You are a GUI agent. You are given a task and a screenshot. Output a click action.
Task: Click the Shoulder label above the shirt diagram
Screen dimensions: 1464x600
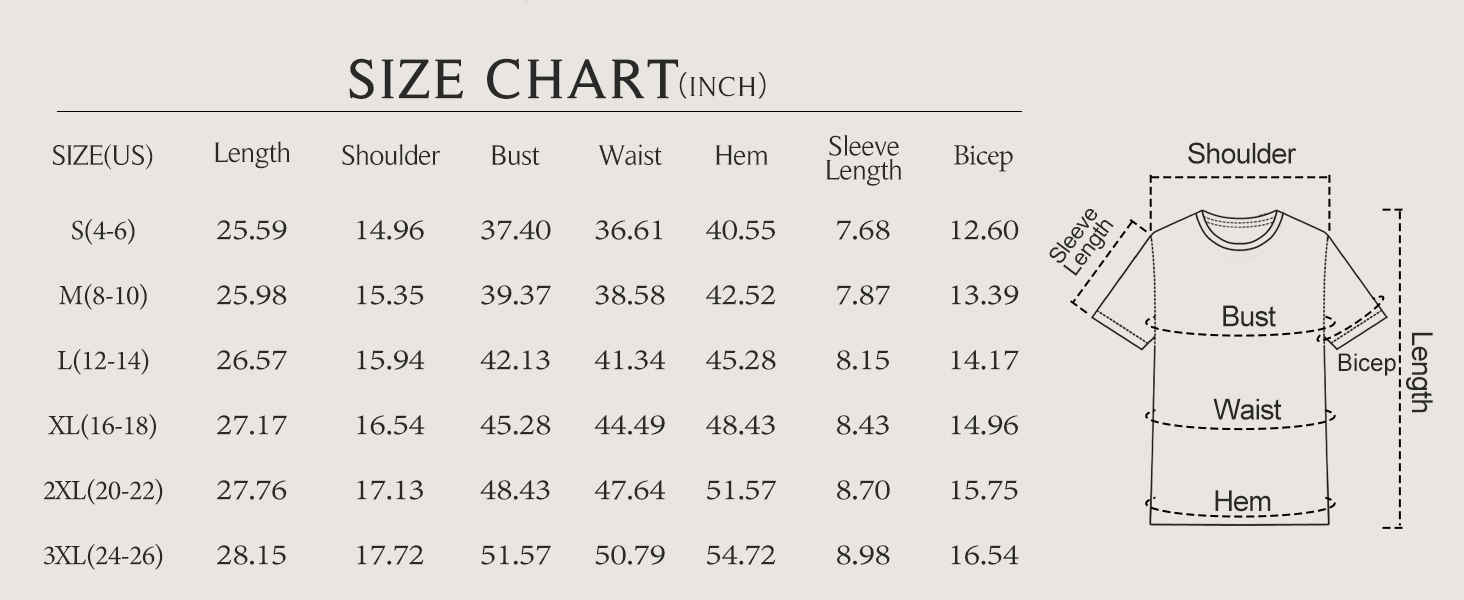(x=1241, y=154)
